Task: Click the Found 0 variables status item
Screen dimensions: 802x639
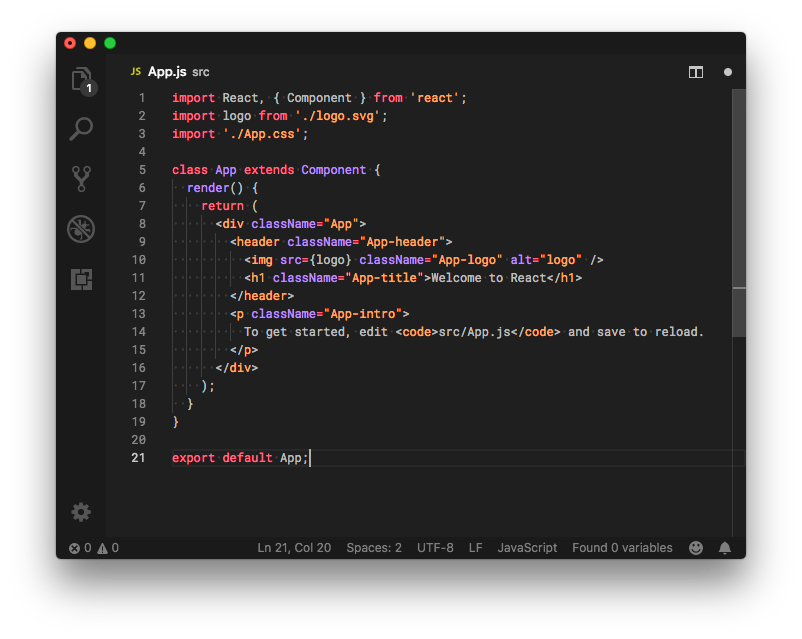Action: tap(622, 548)
